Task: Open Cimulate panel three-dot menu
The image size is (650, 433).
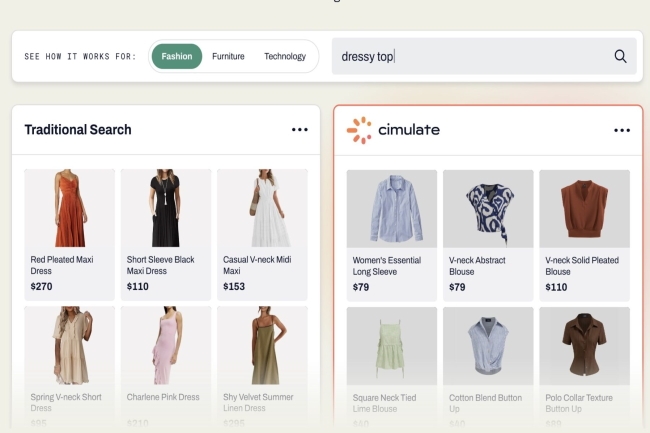Action: 622,130
